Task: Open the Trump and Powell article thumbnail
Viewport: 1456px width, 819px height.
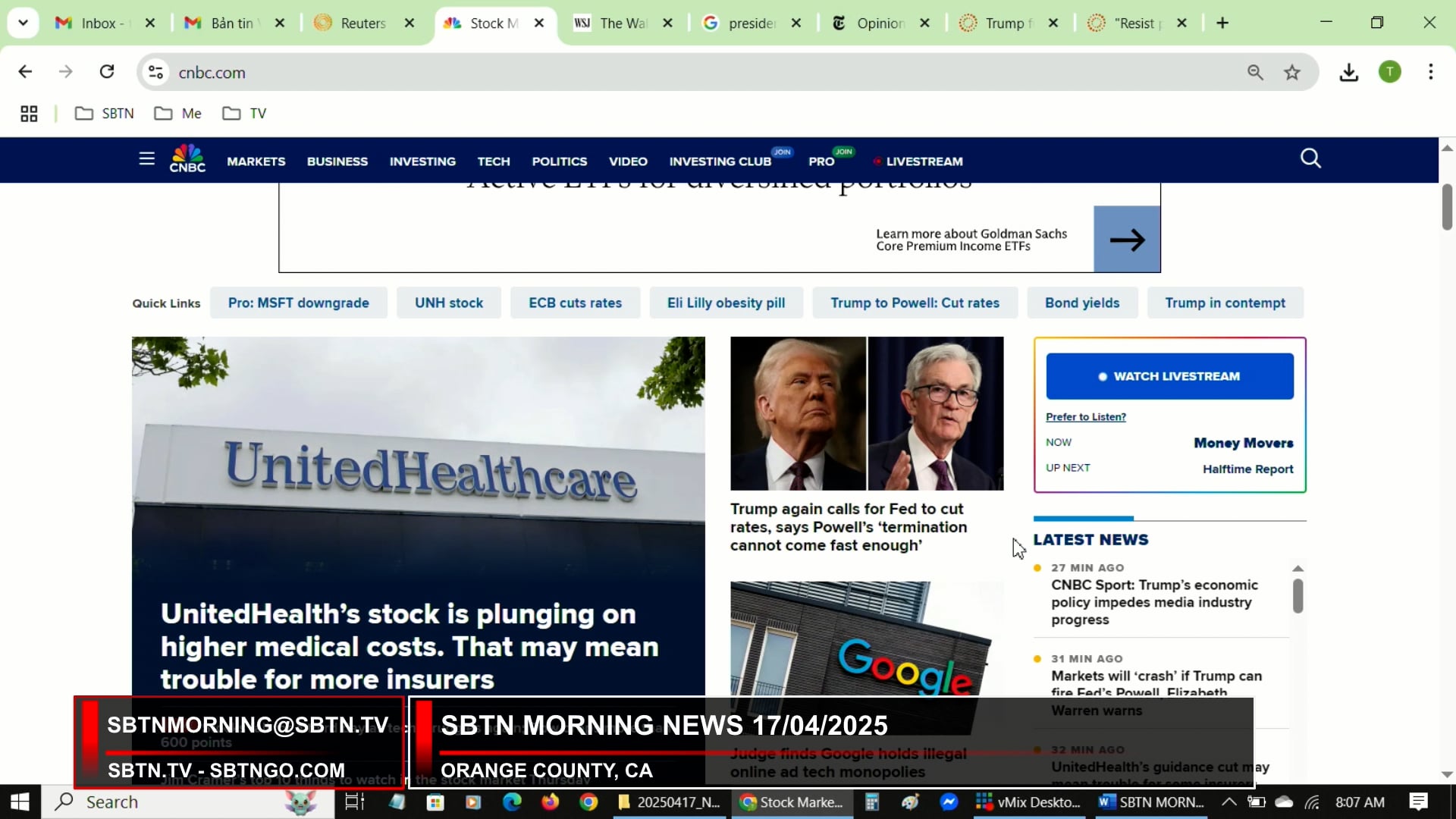Action: pos(866,413)
